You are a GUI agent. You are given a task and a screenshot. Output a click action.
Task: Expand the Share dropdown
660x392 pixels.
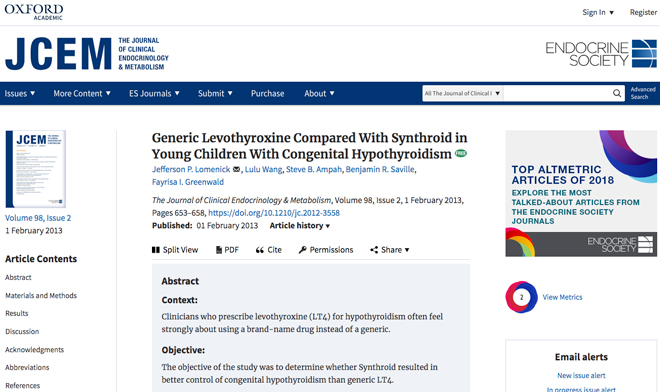click(390, 250)
